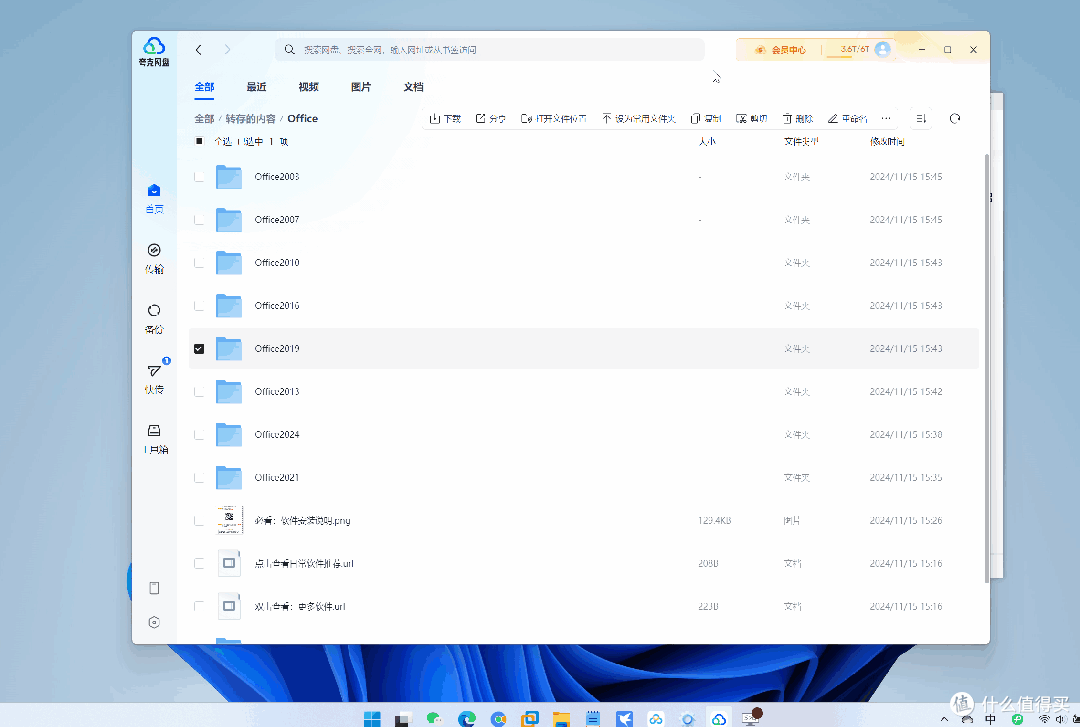Image resolution: width=1080 pixels, height=727 pixels.
Task: Switch to the 图片 tab
Action: 361,87
